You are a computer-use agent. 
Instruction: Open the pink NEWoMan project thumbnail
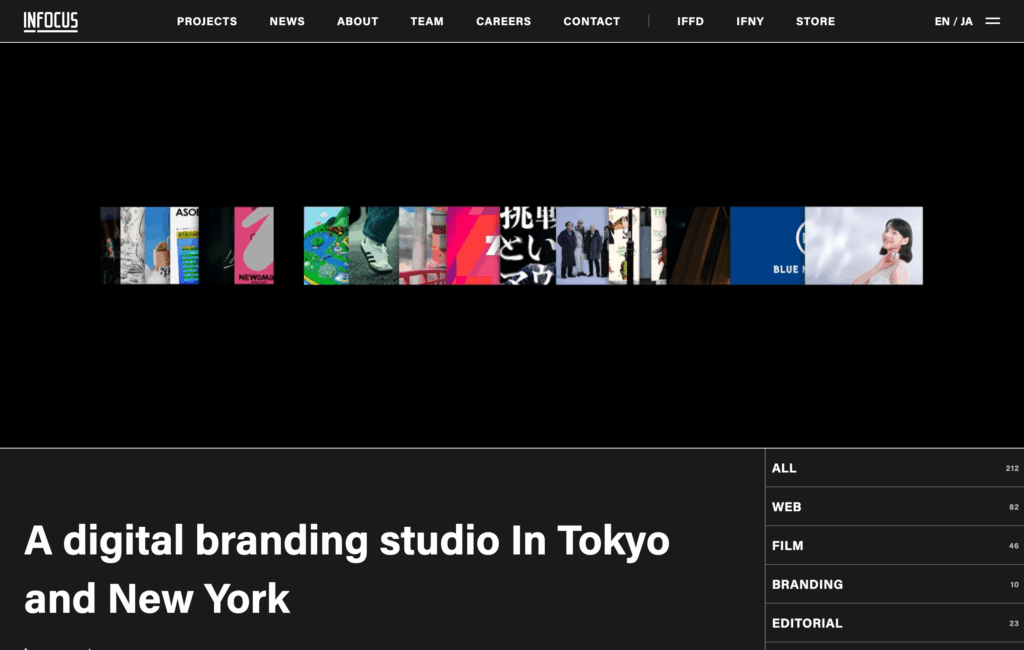click(x=254, y=246)
